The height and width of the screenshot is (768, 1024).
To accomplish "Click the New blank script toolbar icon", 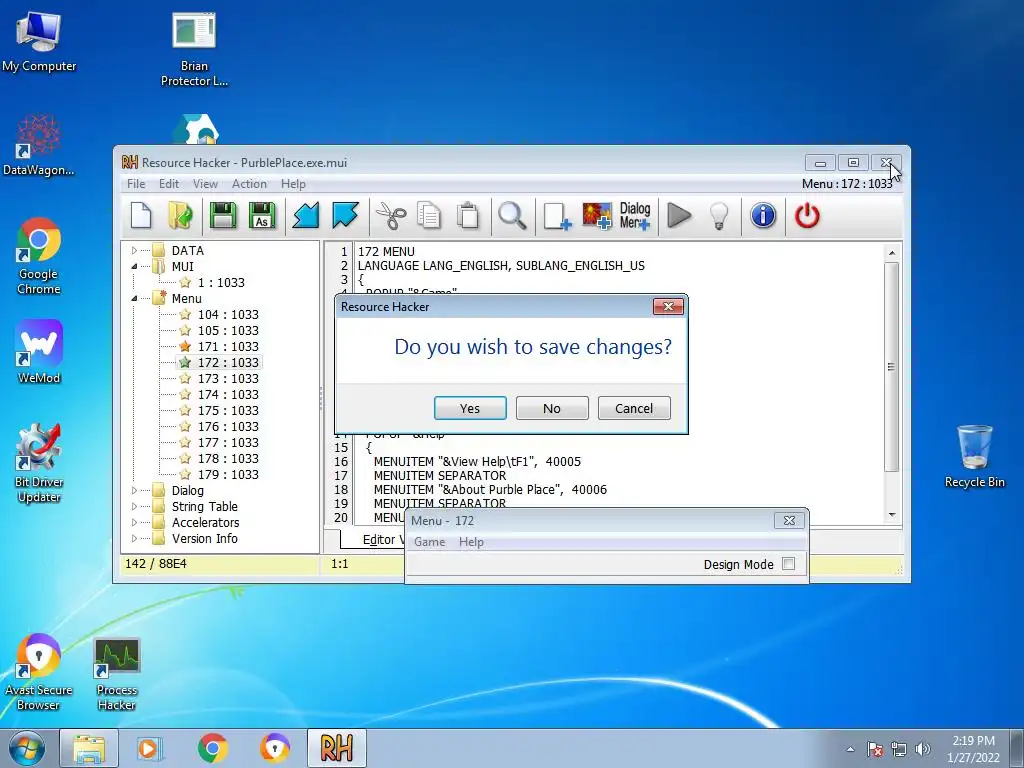I will [x=141, y=216].
